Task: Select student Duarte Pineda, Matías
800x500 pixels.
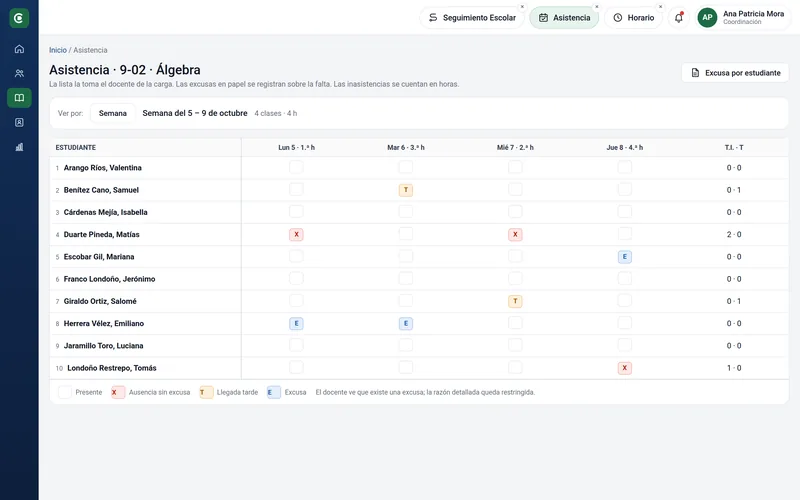Action: pyautogui.click(x=102, y=235)
